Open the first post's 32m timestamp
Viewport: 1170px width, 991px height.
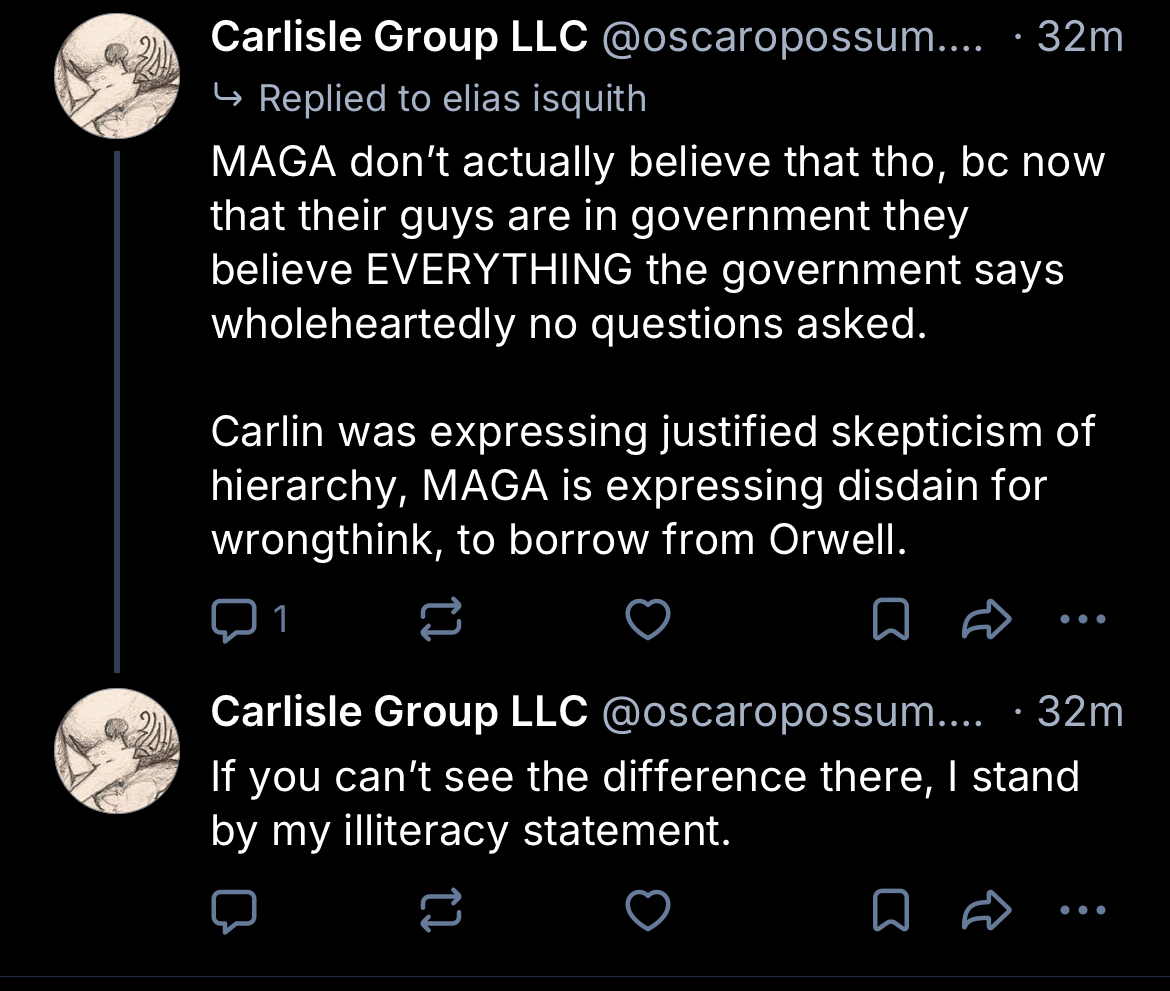1080,38
